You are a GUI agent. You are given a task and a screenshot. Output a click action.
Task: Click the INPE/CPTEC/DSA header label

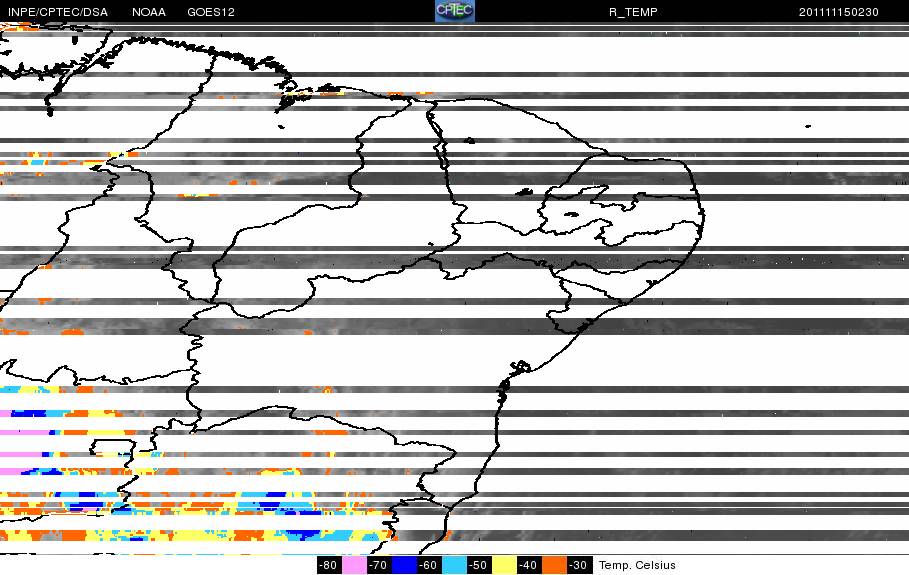coord(57,12)
